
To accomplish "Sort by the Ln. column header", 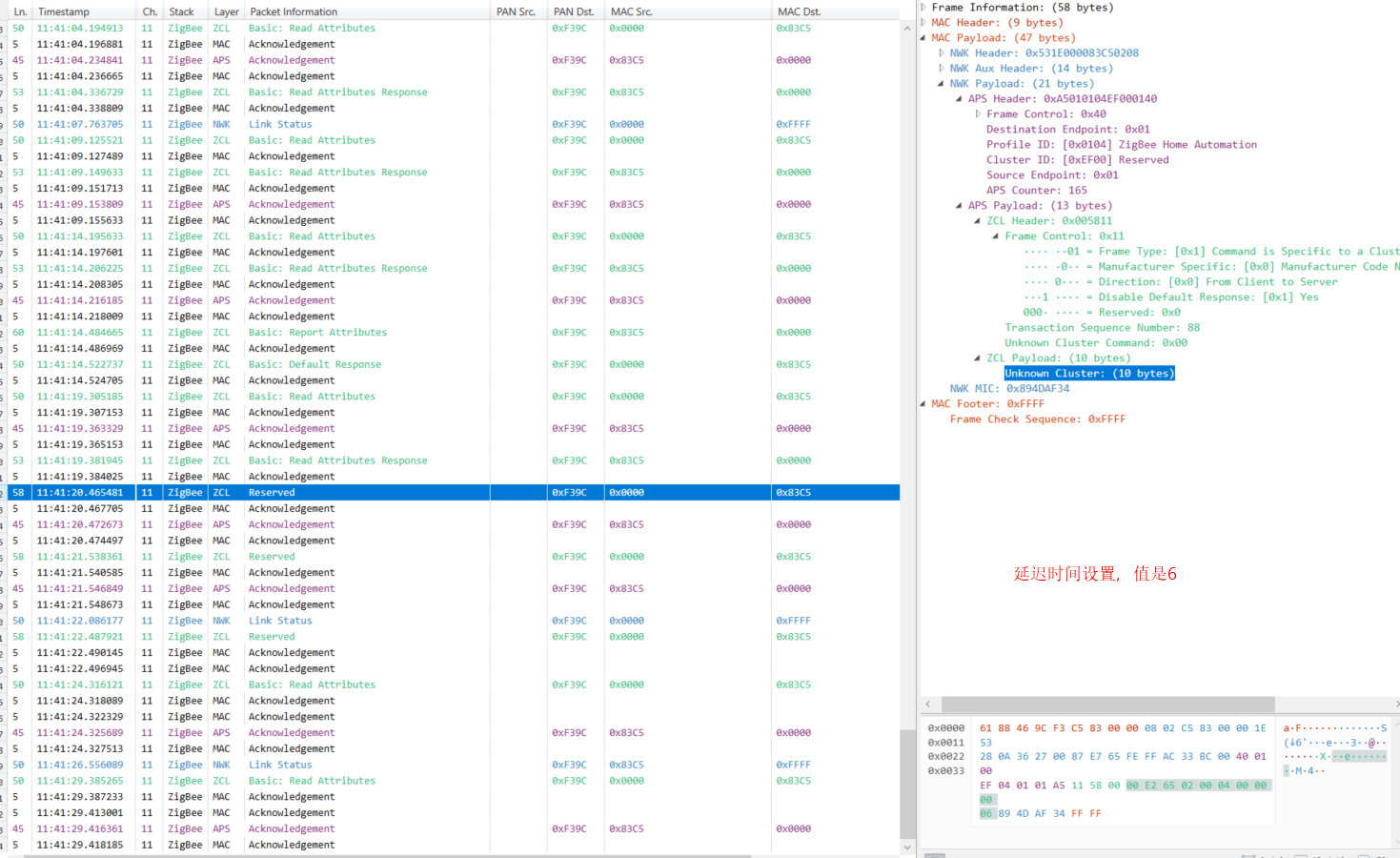I will coord(19,11).
